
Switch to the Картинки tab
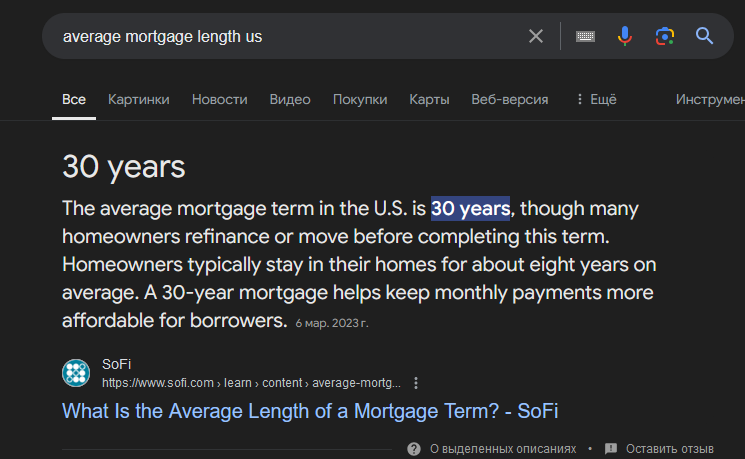click(x=139, y=99)
